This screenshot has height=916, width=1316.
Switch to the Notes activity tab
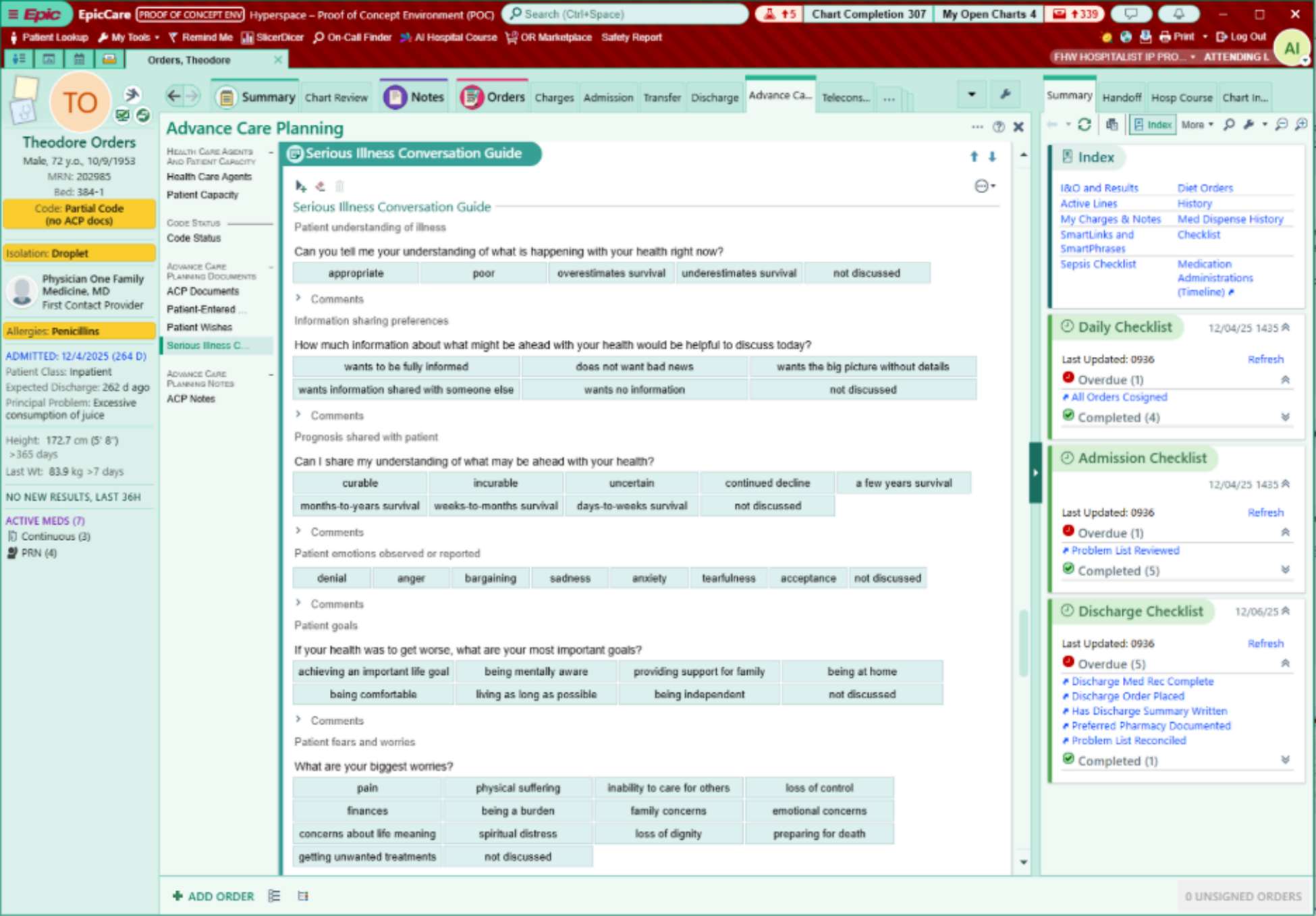[x=414, y=97]
